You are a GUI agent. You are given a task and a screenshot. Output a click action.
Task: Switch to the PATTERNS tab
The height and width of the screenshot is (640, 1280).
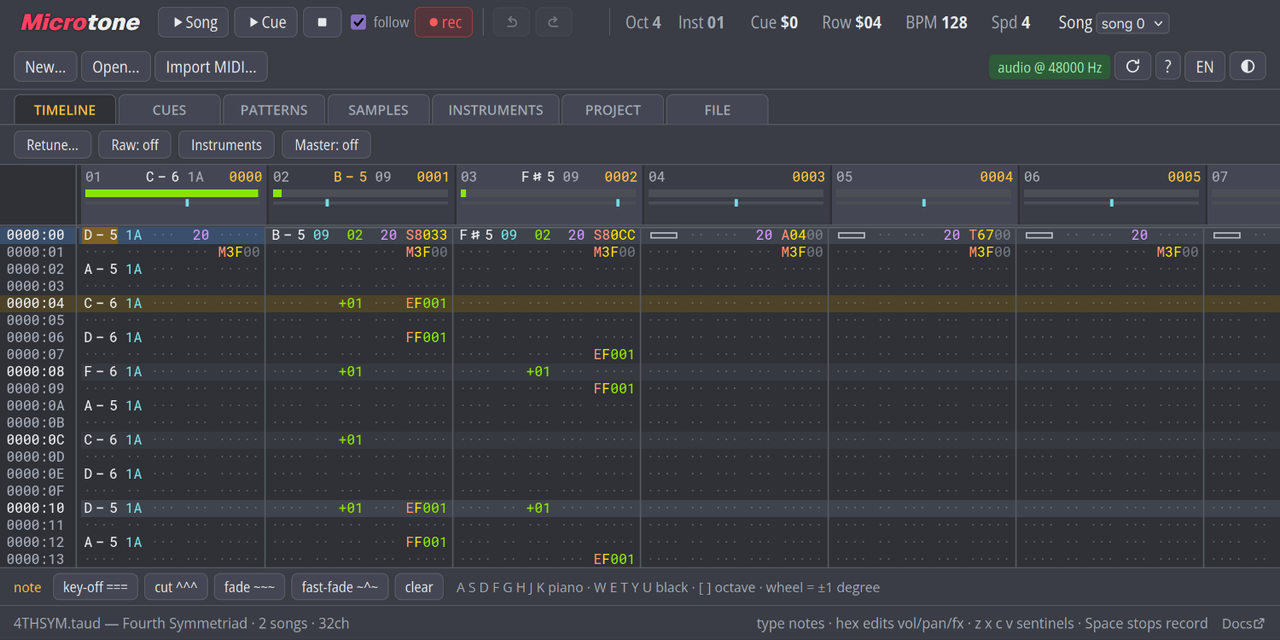[274, 110]
